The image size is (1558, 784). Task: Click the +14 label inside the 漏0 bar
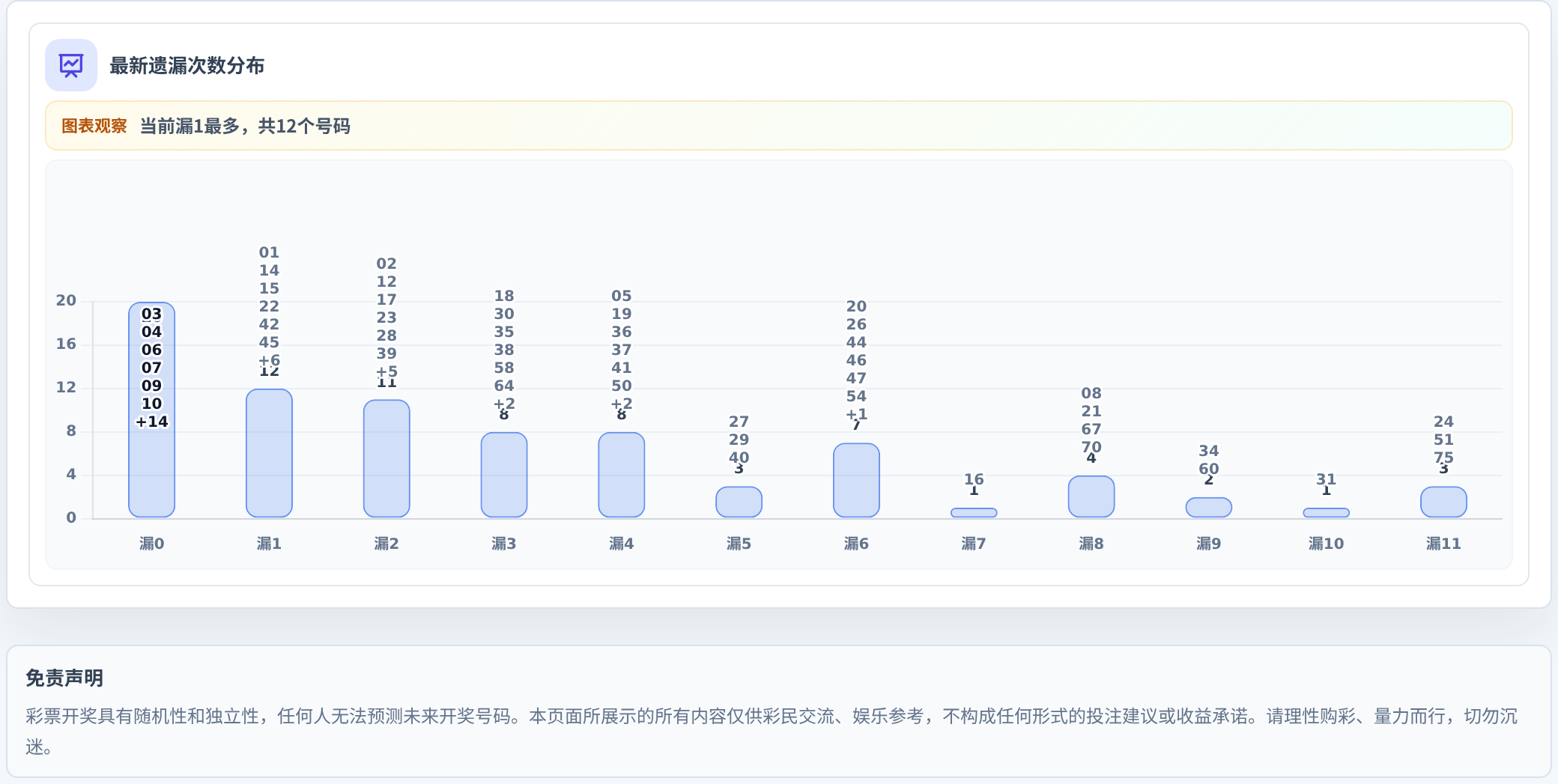pyautogui.click(x=151, y=422)
